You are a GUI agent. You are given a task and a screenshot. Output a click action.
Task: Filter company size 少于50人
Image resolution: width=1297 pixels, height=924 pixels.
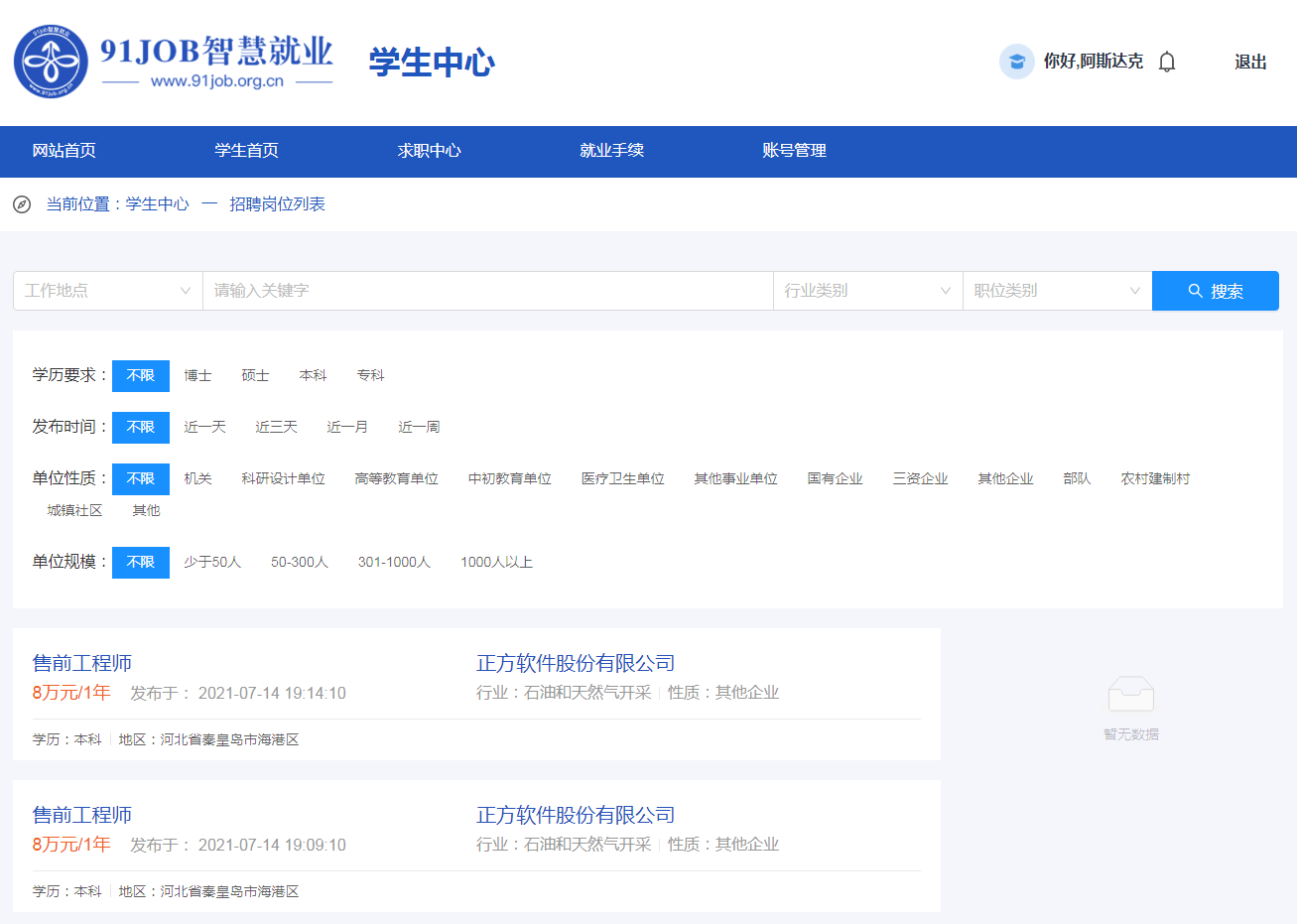[212, 563]
